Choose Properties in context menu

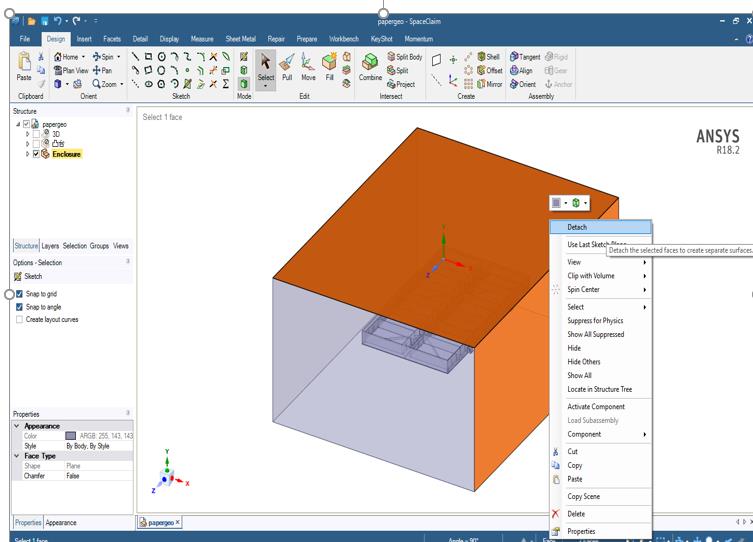pyautogui.click(x=601, y=531)
